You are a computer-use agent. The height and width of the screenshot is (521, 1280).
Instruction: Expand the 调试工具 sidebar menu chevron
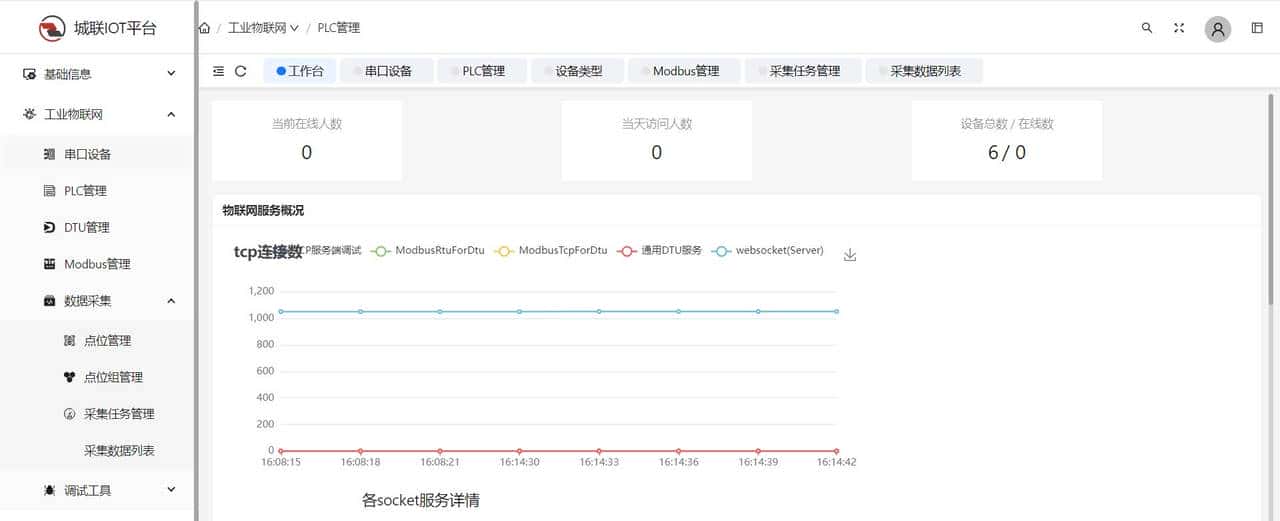click(x=171, y=490)
